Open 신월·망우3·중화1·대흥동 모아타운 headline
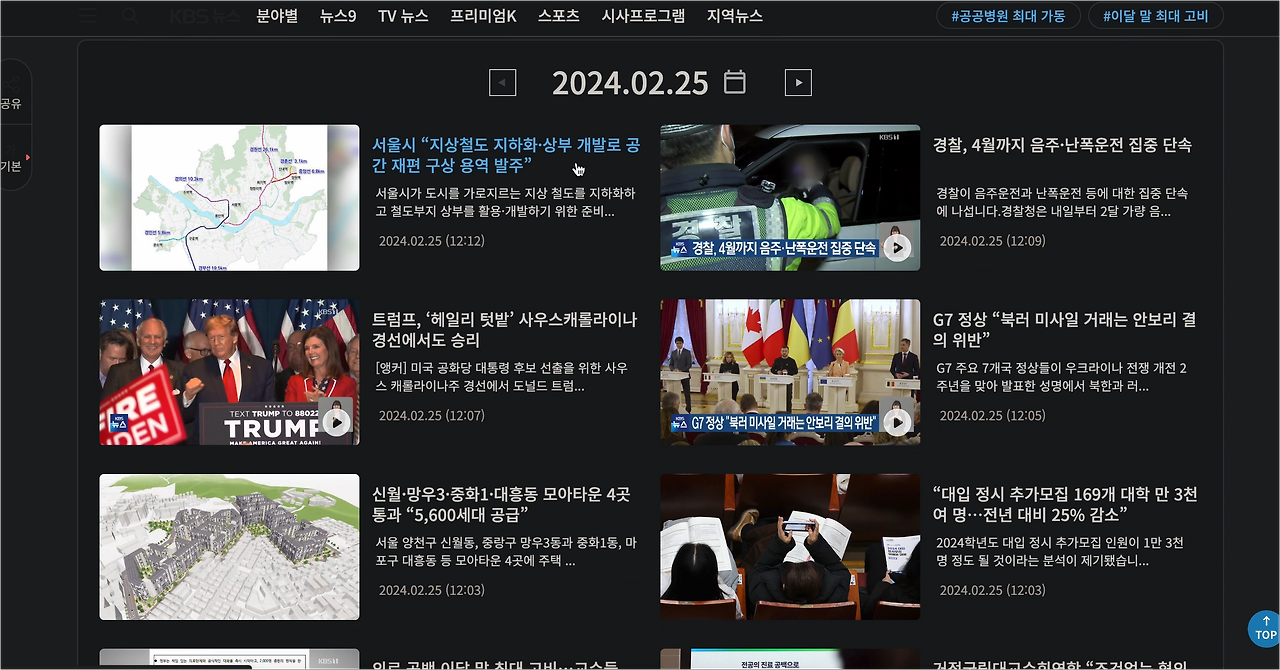 click(x=501, y=504)
